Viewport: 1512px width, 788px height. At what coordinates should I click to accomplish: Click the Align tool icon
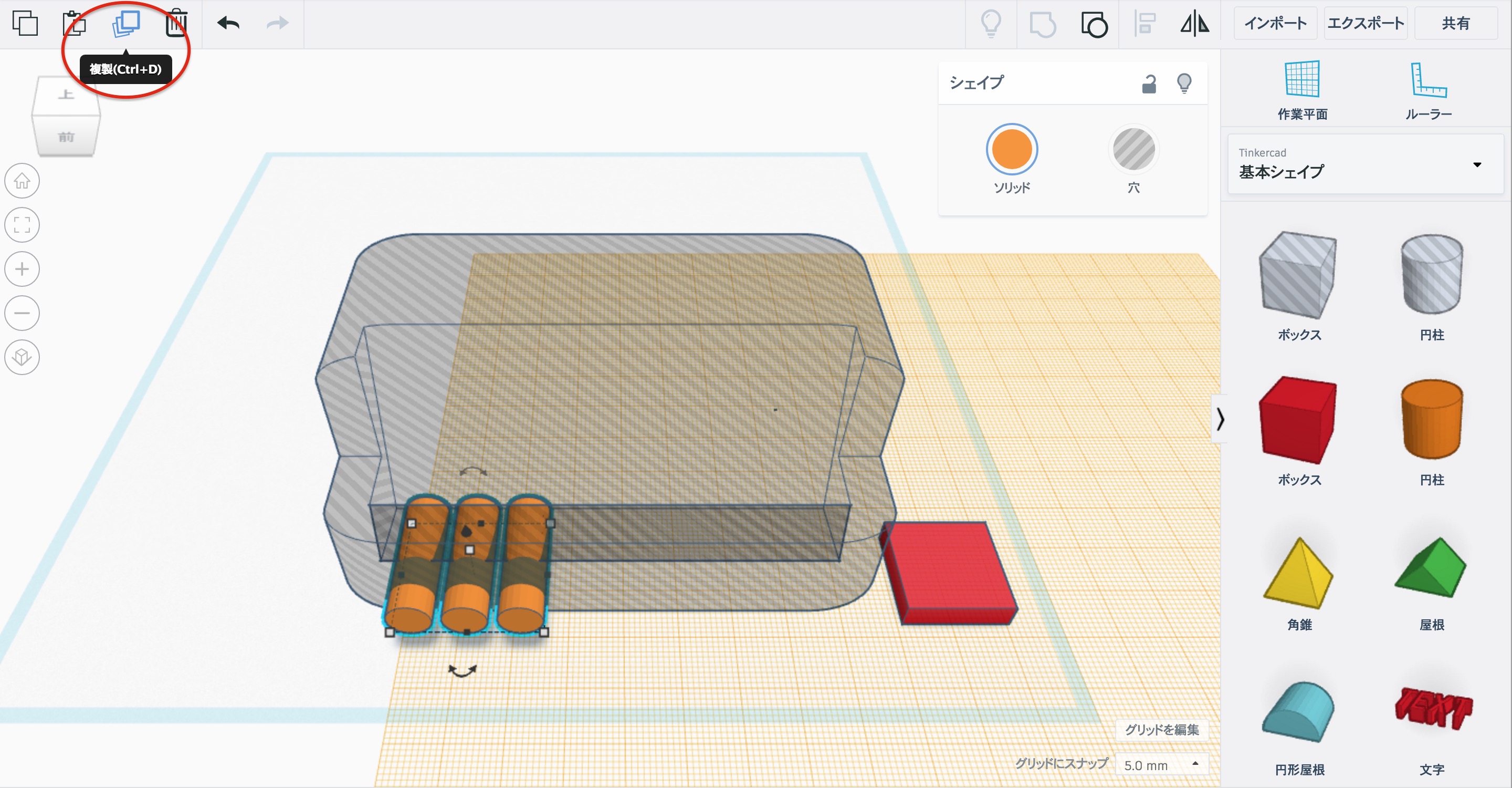[1145, 25]
